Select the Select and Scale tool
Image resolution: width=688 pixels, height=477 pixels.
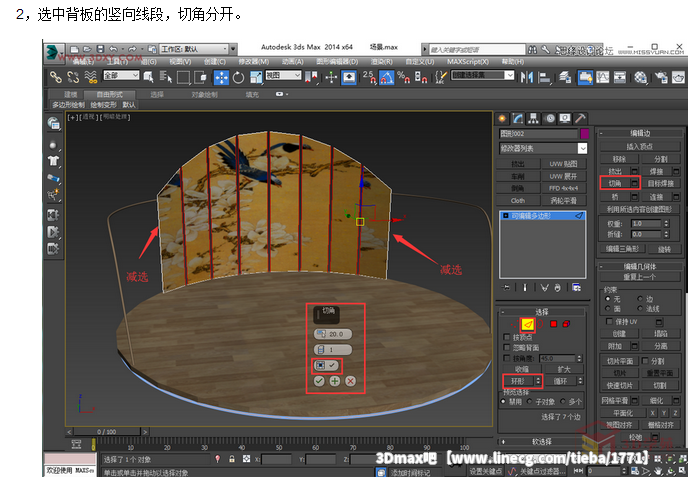pos(255,78)
